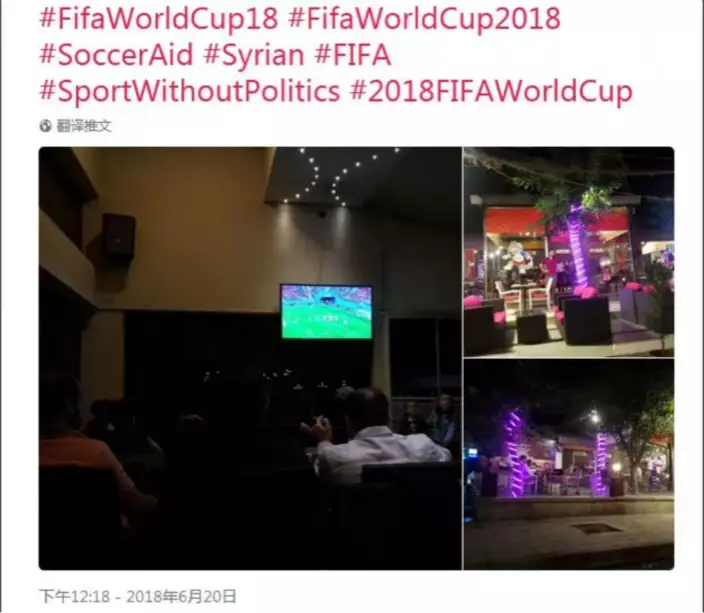
Task: Click the street lamp in bottom-right photo
Action: (595, 418)
